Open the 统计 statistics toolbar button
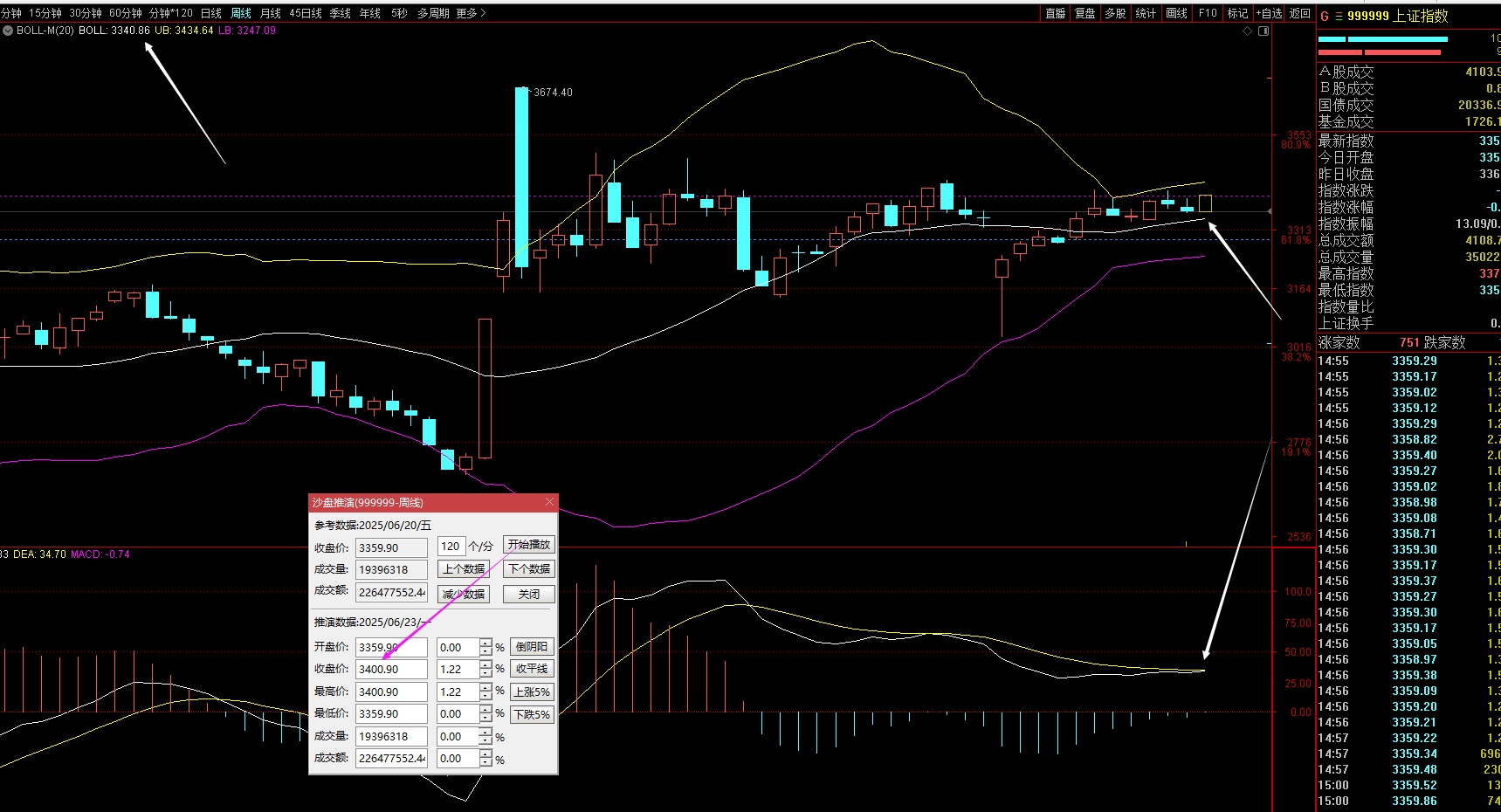This screenshot has width=1501, height=812. click(x=1146, y=13)
